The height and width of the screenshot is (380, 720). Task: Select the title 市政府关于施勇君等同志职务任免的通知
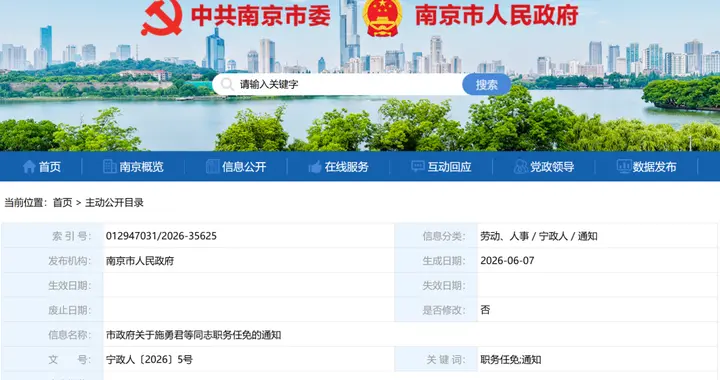coord(193,335)
